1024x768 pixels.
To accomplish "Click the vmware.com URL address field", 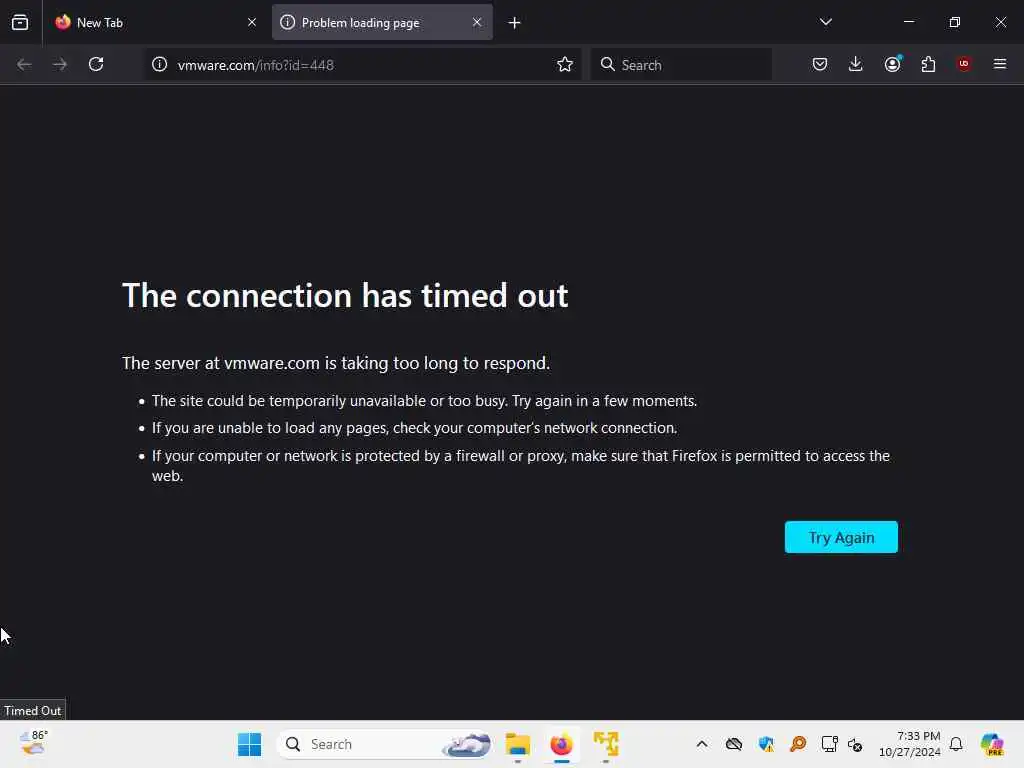I will click(x=360, y=65).
